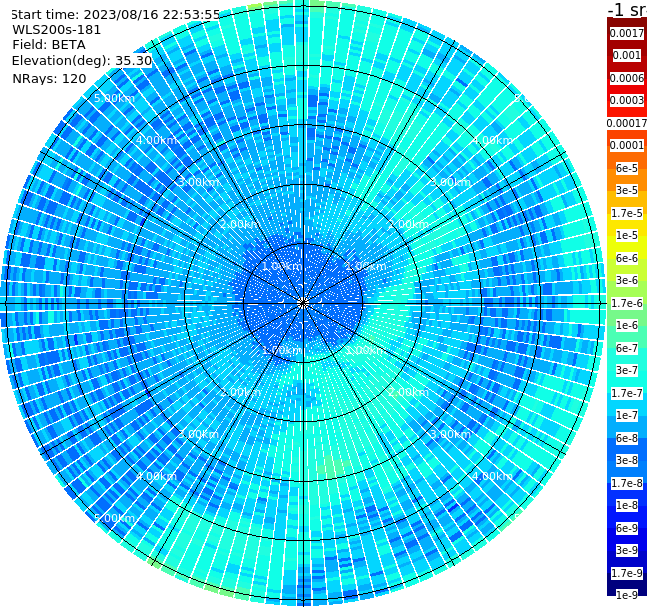647x607 pixels.
Task: Click the Field: BETA label
Action: pos(49,45)
